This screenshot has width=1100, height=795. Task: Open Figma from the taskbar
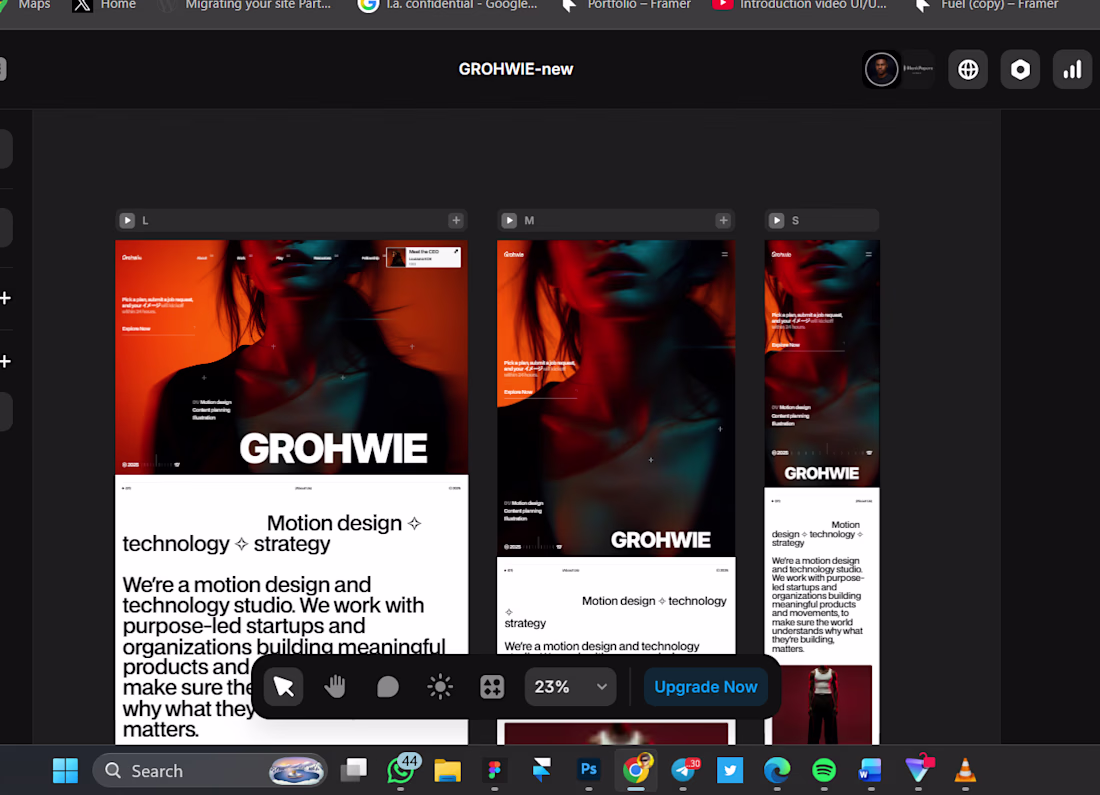coord(495,770)
